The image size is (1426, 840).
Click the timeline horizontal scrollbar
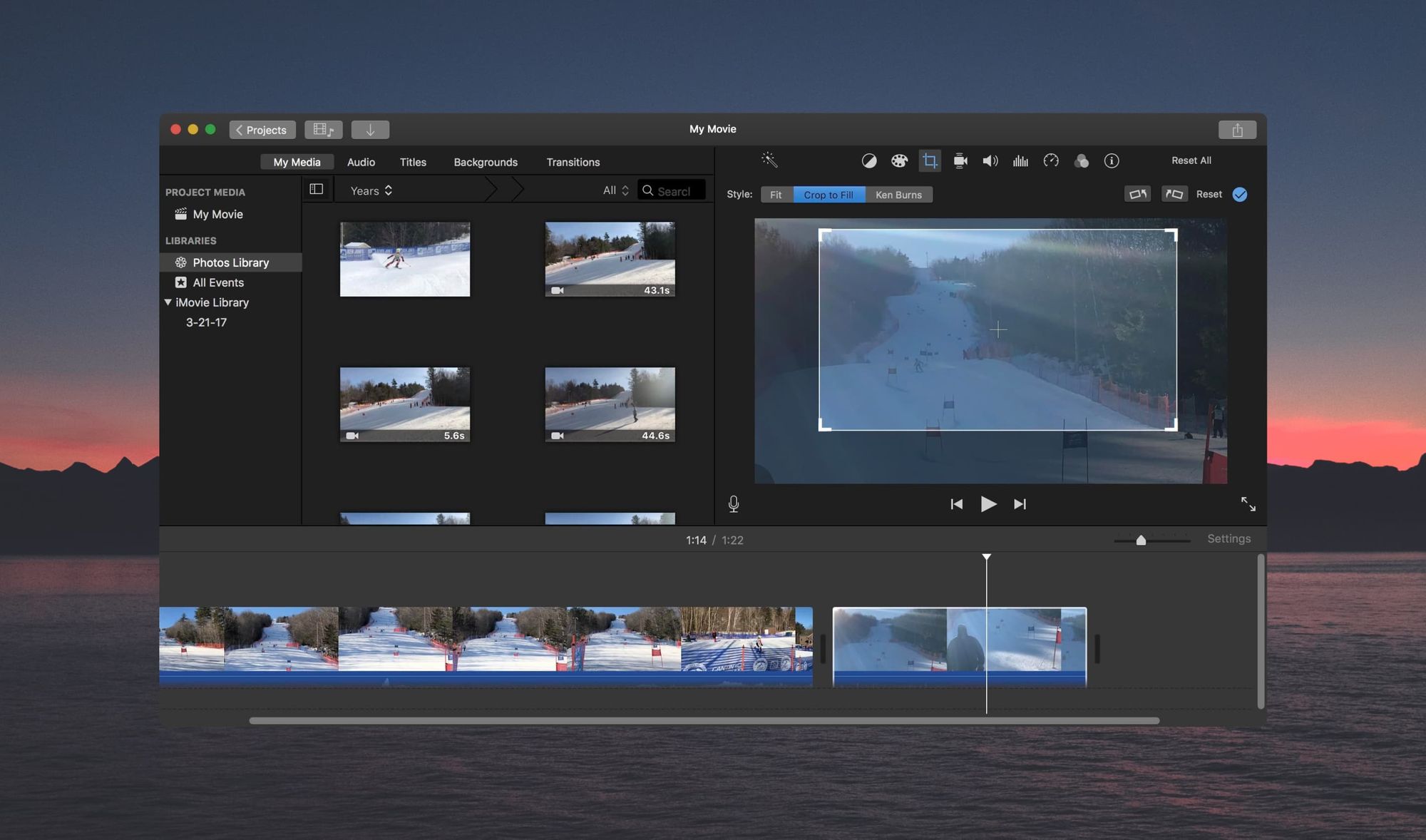click(x=704, y=720)
